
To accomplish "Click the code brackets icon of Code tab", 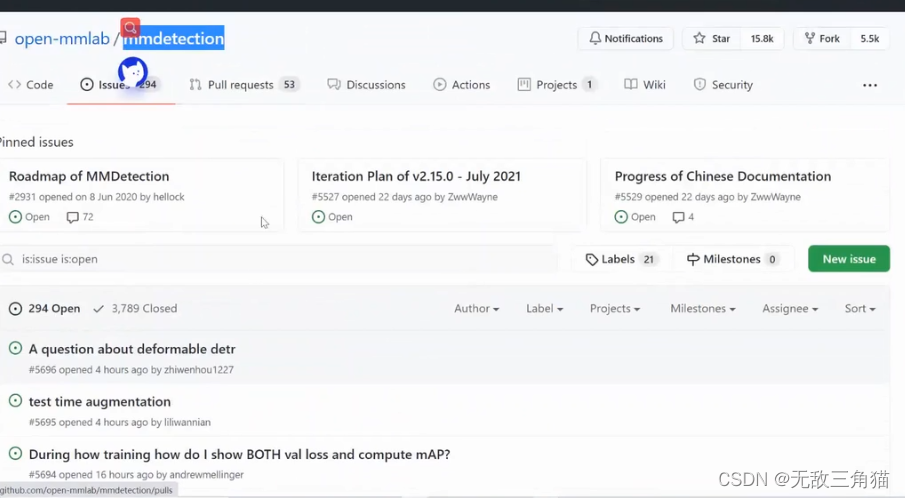I will [14, 85].
